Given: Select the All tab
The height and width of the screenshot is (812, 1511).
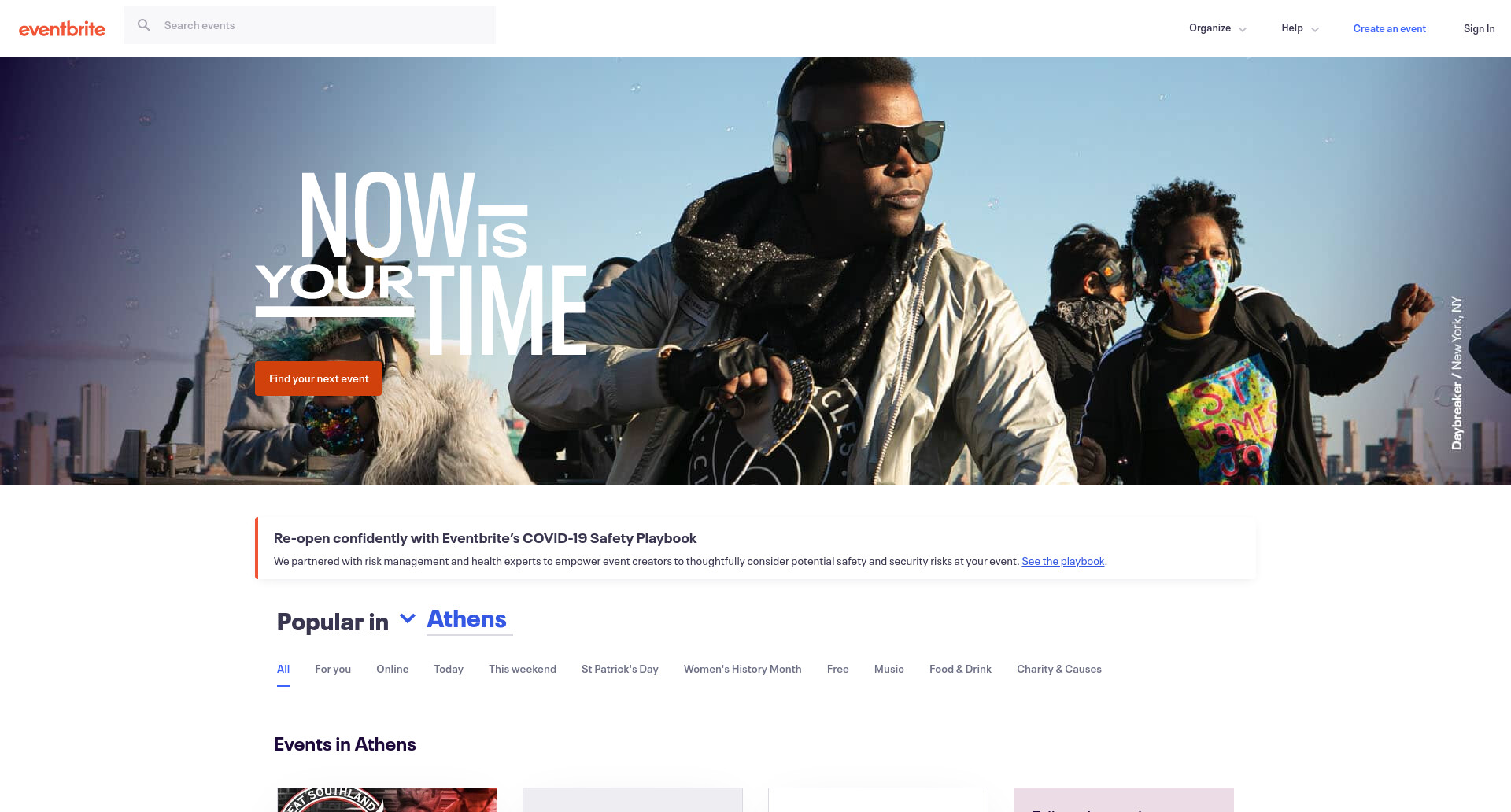Looking at the screenshot, I should [x=283, y=669].
